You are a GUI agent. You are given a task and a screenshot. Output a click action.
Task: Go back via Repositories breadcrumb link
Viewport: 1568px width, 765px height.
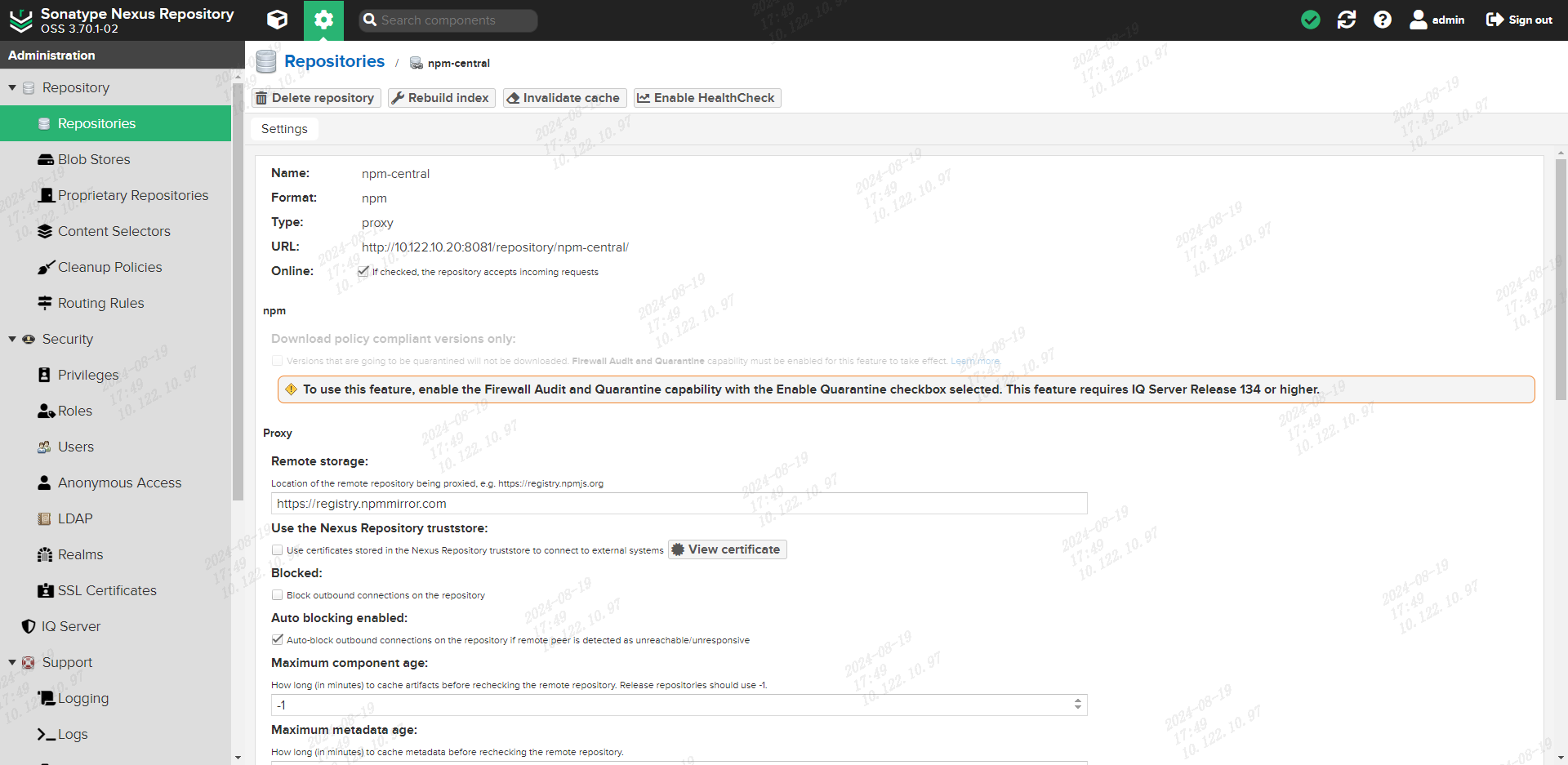pos(334,61)
